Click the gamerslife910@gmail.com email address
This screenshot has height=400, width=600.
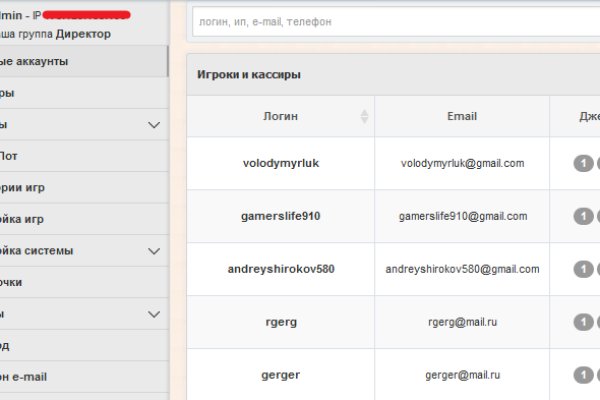[462, 216]
